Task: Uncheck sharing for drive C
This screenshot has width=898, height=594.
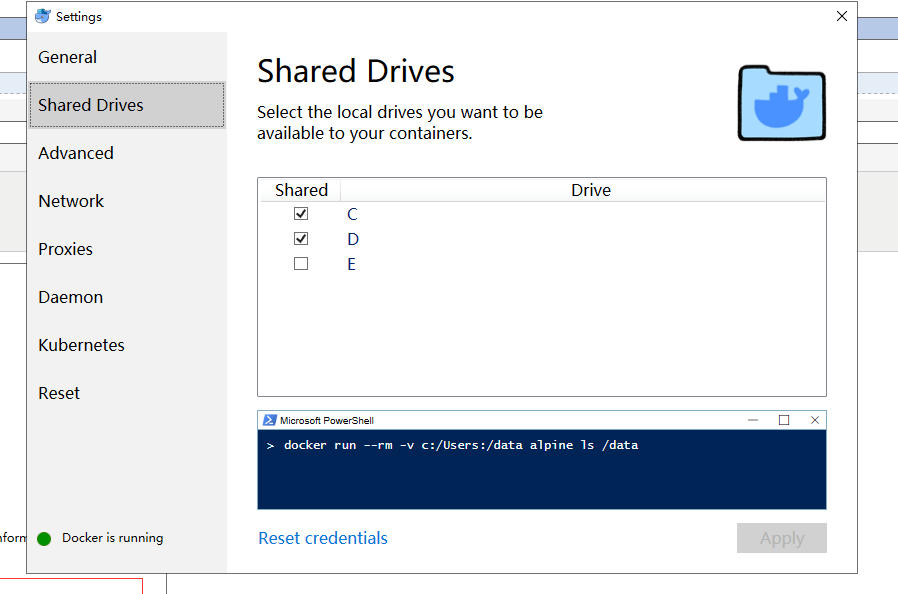Action: tap(301, 214)
